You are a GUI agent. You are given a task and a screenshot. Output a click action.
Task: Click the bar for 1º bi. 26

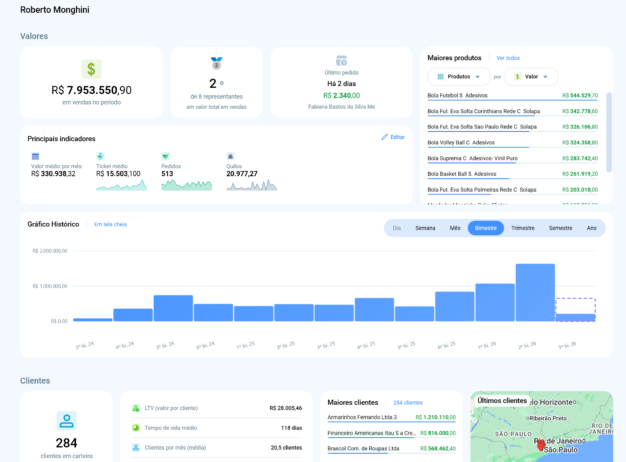(x=495, y=302)
